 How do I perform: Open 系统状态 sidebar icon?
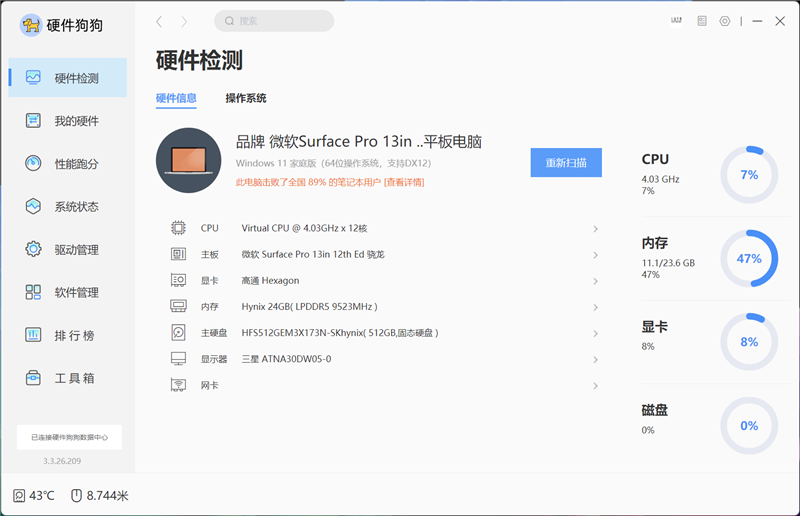point(33,206)
